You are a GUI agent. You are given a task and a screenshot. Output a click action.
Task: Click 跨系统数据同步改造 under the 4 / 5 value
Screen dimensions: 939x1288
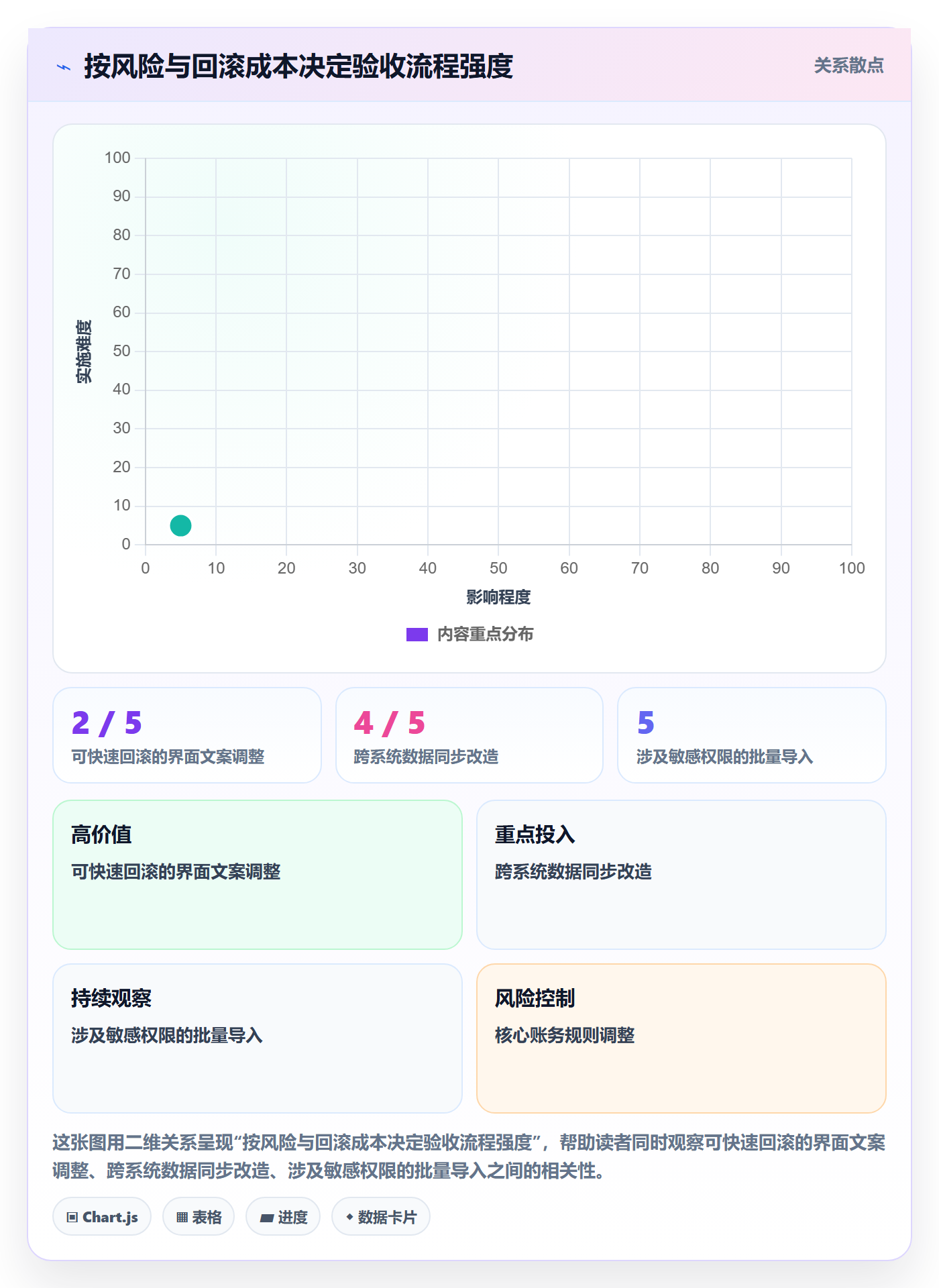pos(427,757)
